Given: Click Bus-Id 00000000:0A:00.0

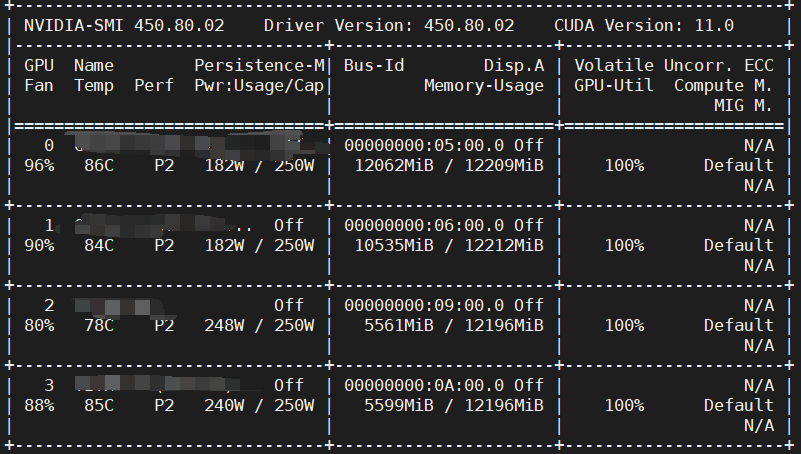Looking at the screenshot, I should coord(424,385).
